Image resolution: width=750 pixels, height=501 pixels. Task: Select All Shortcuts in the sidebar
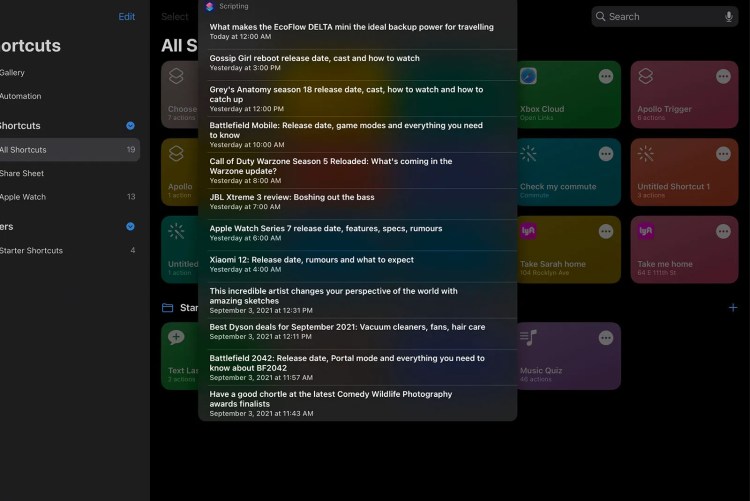pyautogui.click(x=70, y=150)
